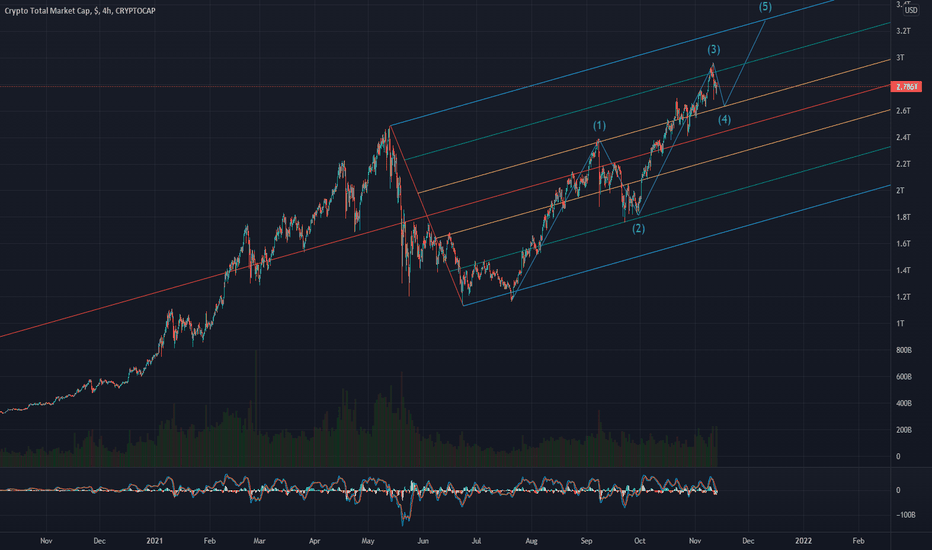Viewport: 932px width, 550px height.
Task: Select the (5) Elliott wave label
Action: (765, 7)
